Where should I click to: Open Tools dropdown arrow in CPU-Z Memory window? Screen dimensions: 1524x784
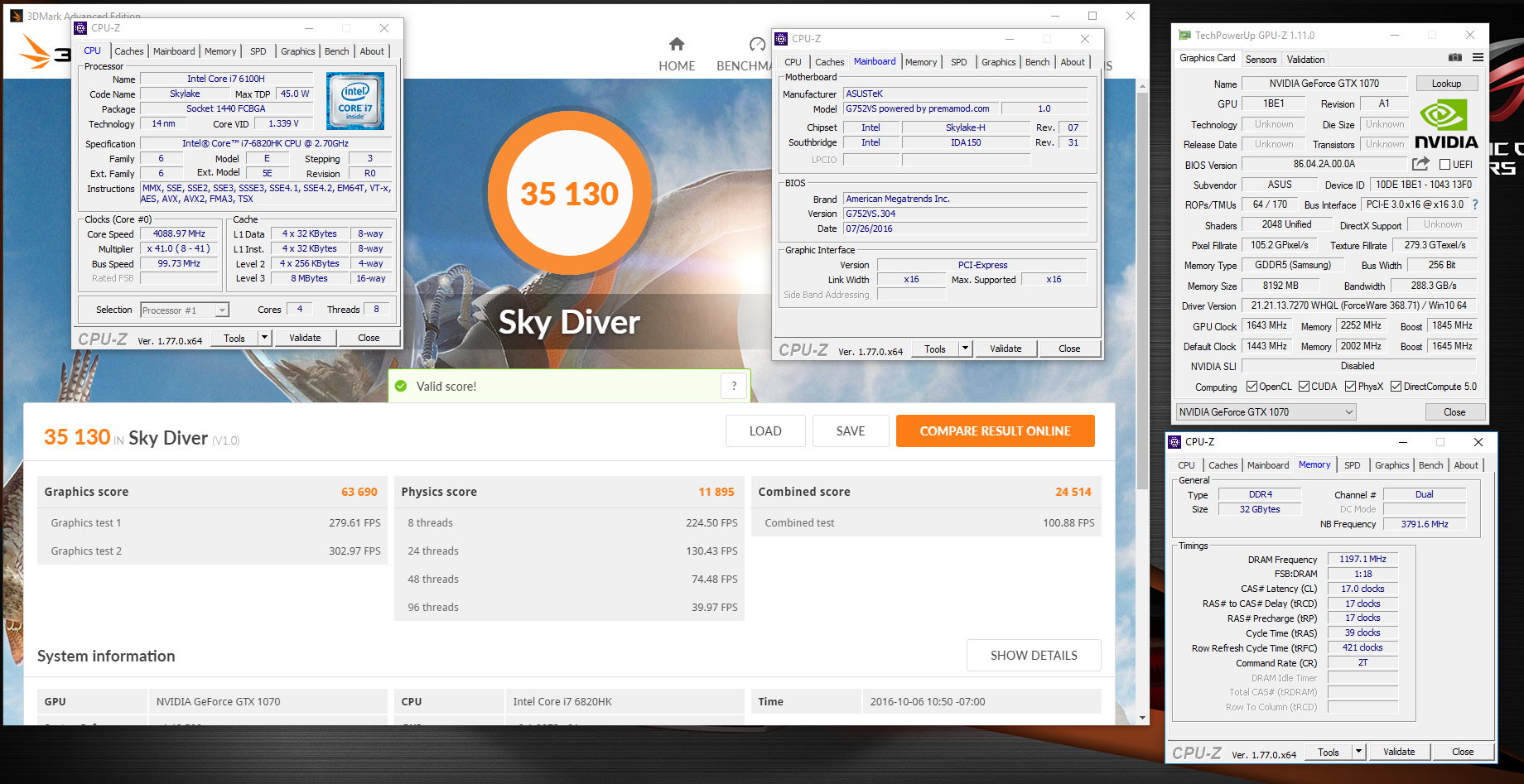pos(1358,752)
